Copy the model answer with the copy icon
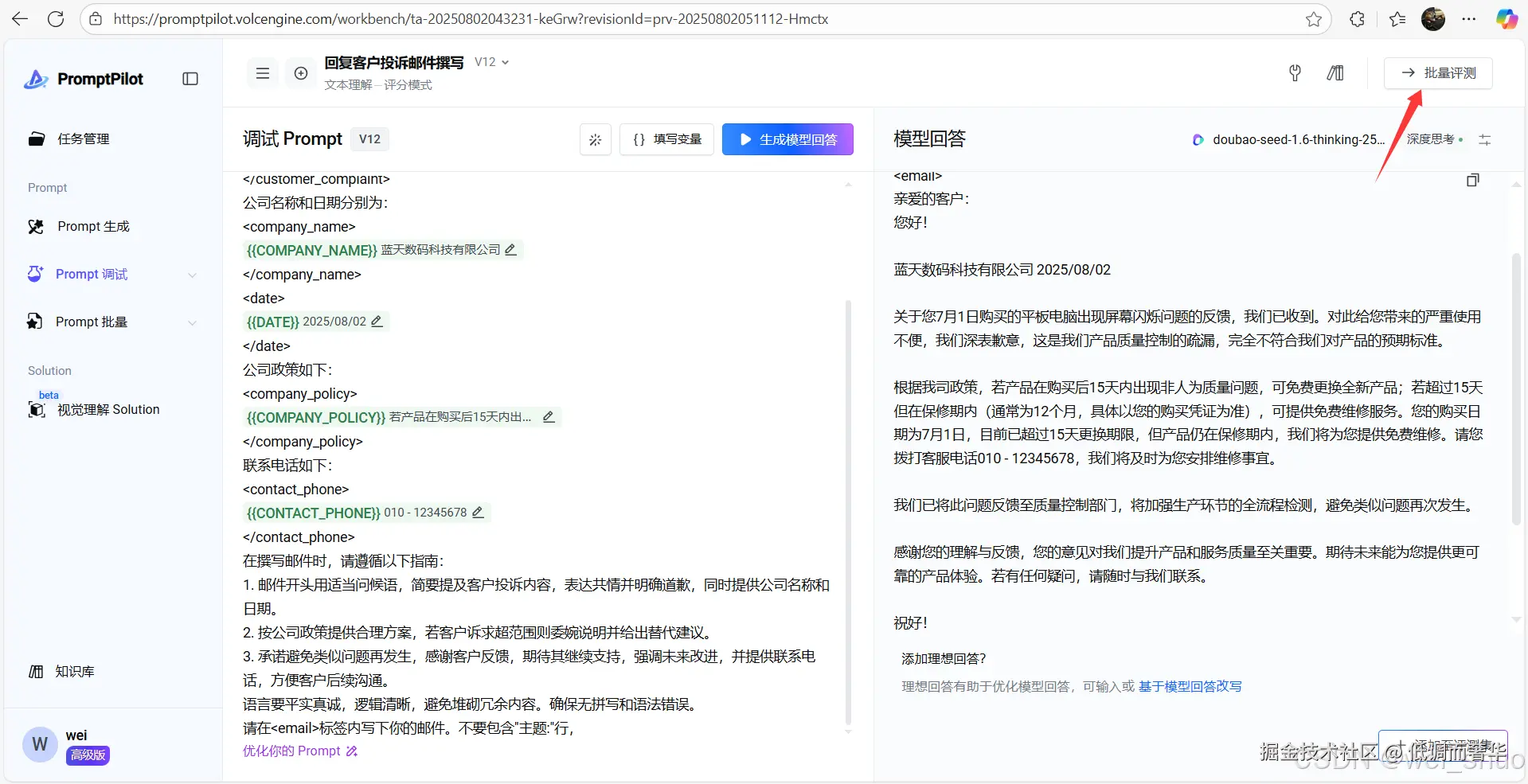 [x=1471, y=180]
